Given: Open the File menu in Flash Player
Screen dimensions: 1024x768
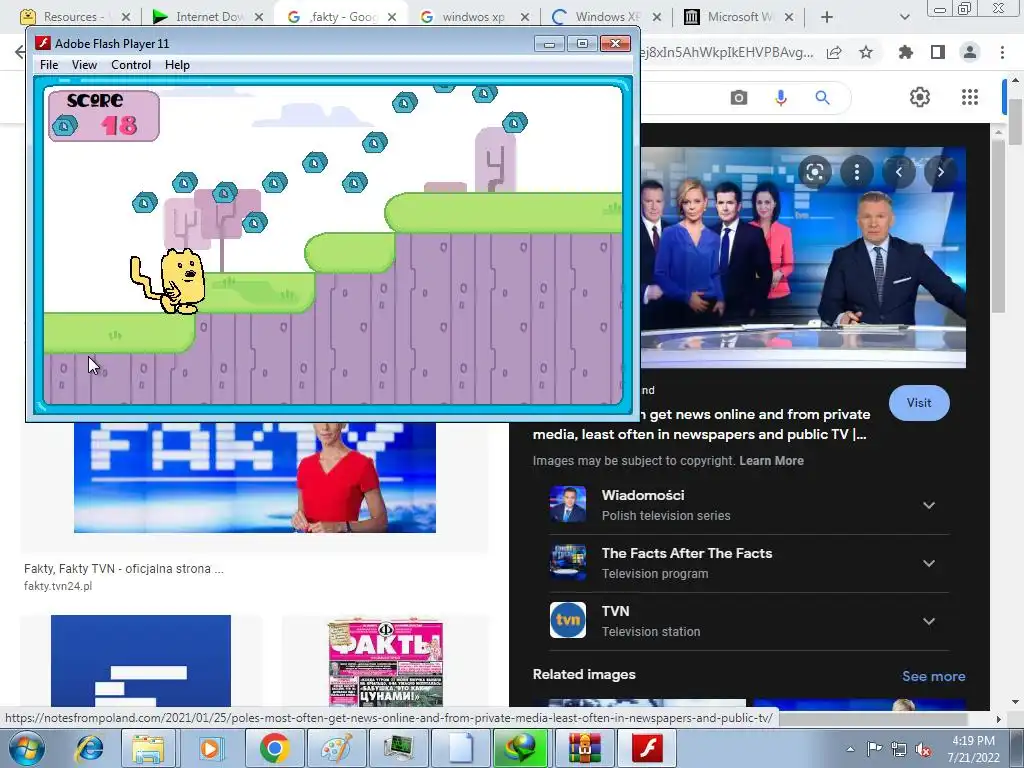Looking at the screenshot, I should [x=49, y=65].
